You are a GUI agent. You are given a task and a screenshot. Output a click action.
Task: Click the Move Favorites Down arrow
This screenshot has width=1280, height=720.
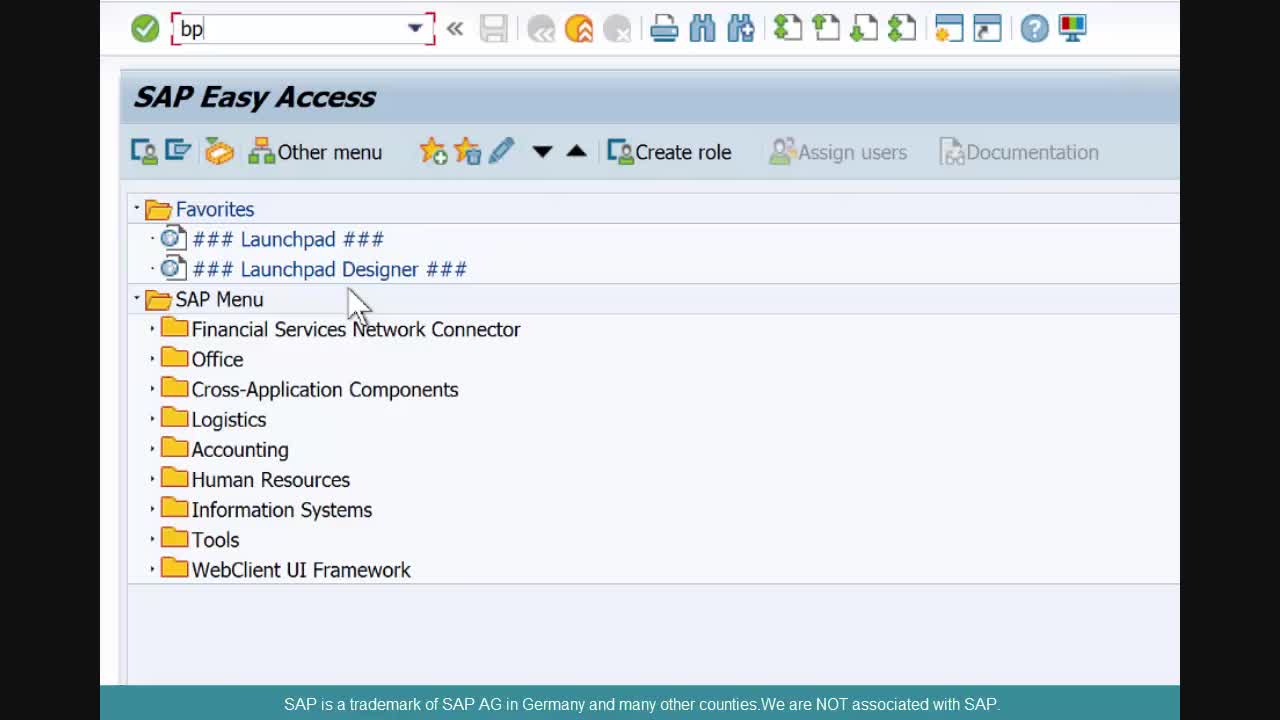point(542,152)
